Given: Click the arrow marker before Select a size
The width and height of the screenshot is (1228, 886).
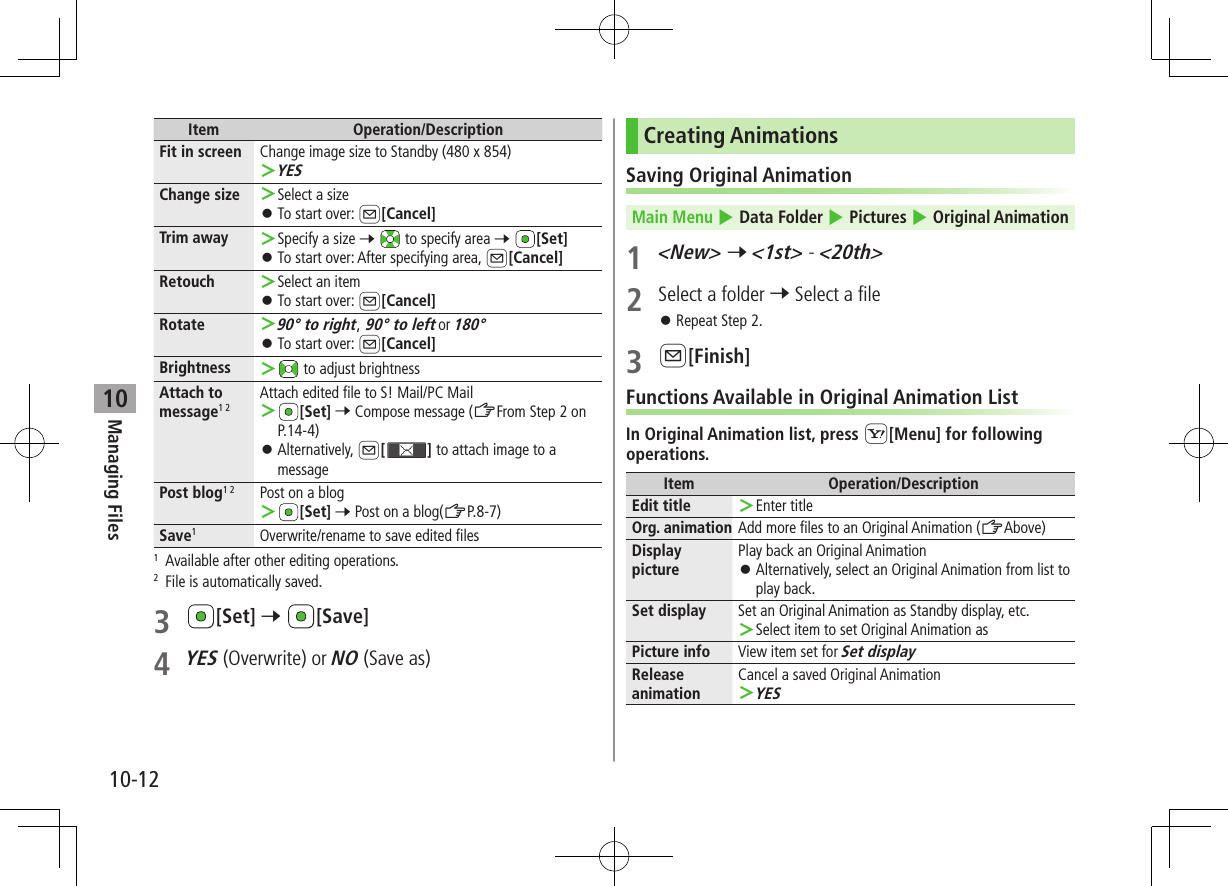Looking at the screenshot, I should pyautogui.click(x=268, y=194).
